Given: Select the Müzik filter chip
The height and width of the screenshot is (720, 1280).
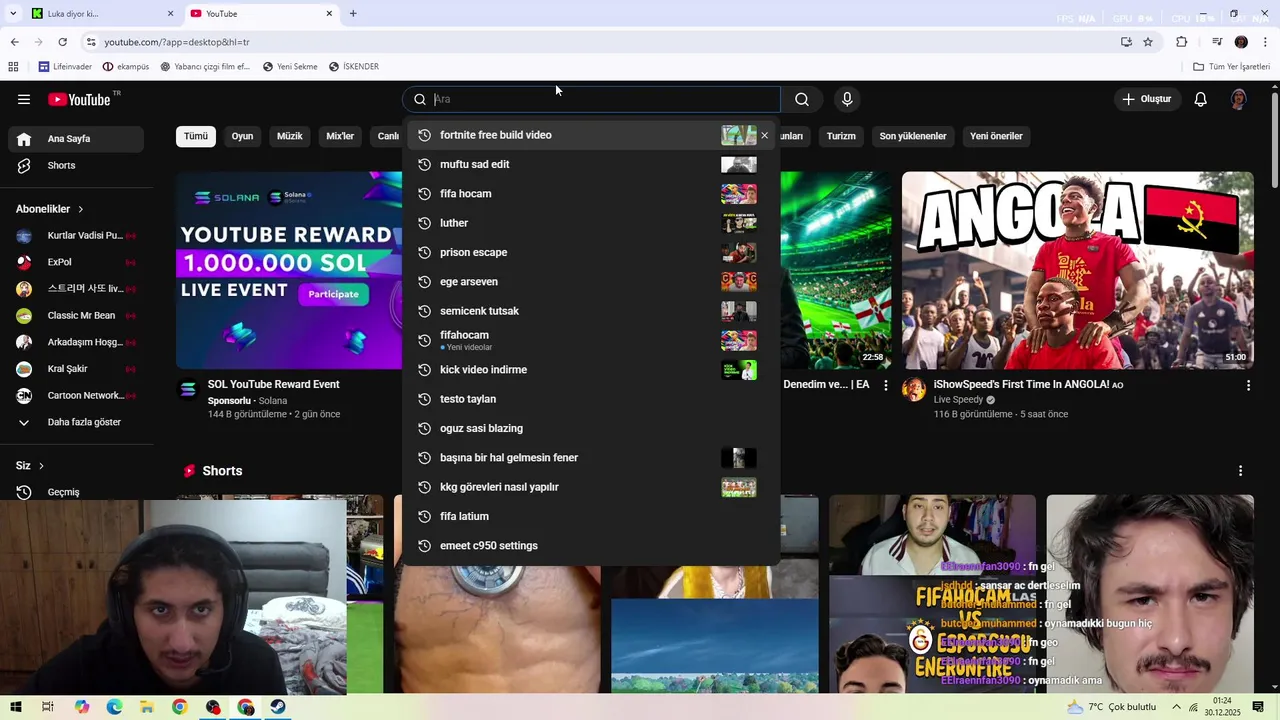Looking at the screenshot, I should click(290, 136).
